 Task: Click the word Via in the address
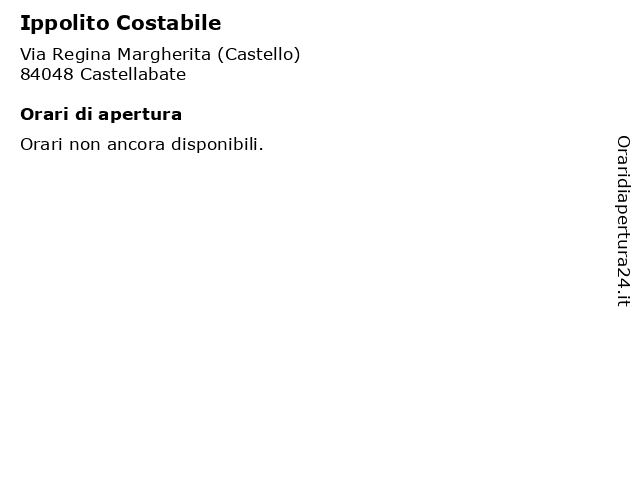point(33,54)
